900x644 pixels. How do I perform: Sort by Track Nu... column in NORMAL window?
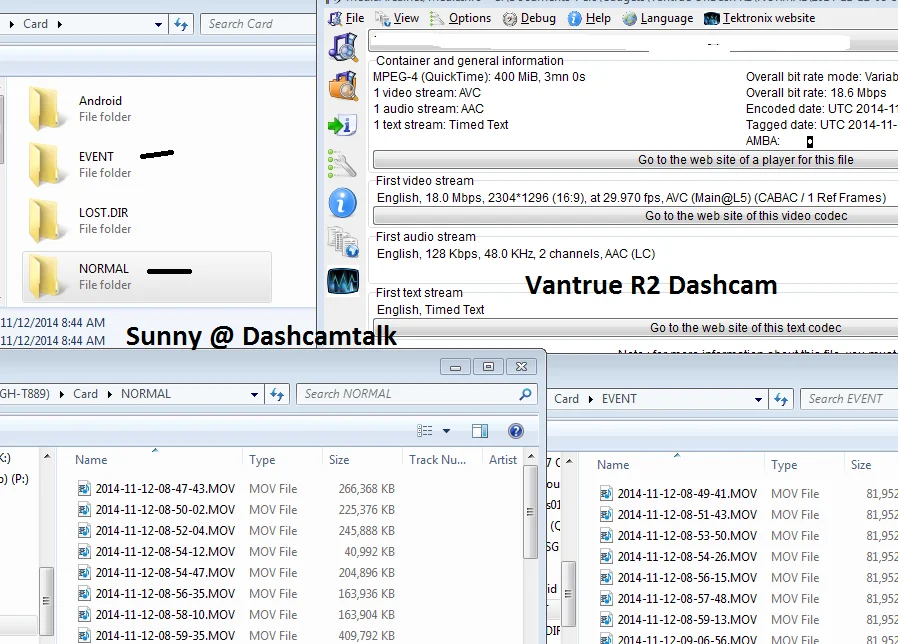442,460
